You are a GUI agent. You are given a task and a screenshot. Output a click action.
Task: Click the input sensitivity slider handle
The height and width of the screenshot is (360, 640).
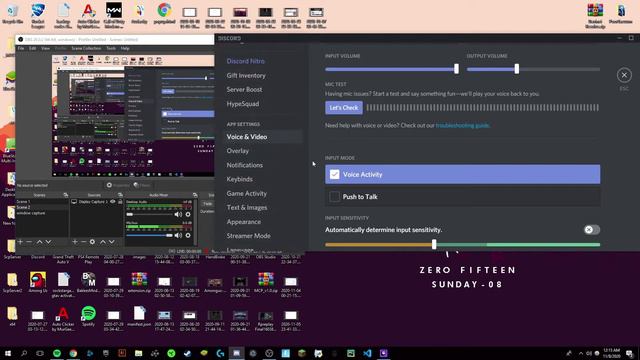tap(434, 244)
